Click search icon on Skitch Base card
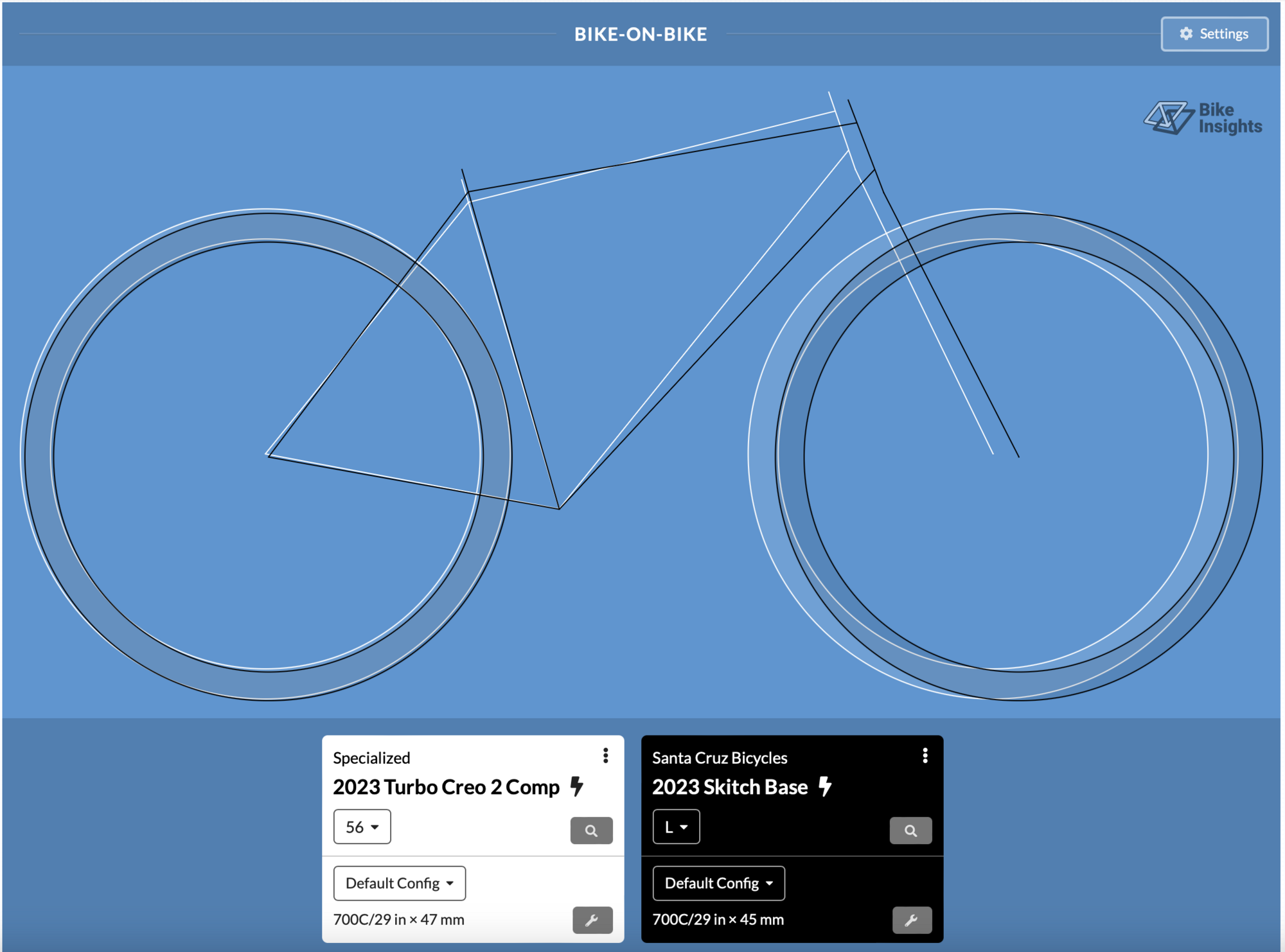The width and height of the screenshot is (1285, 952). coord(910,831)
